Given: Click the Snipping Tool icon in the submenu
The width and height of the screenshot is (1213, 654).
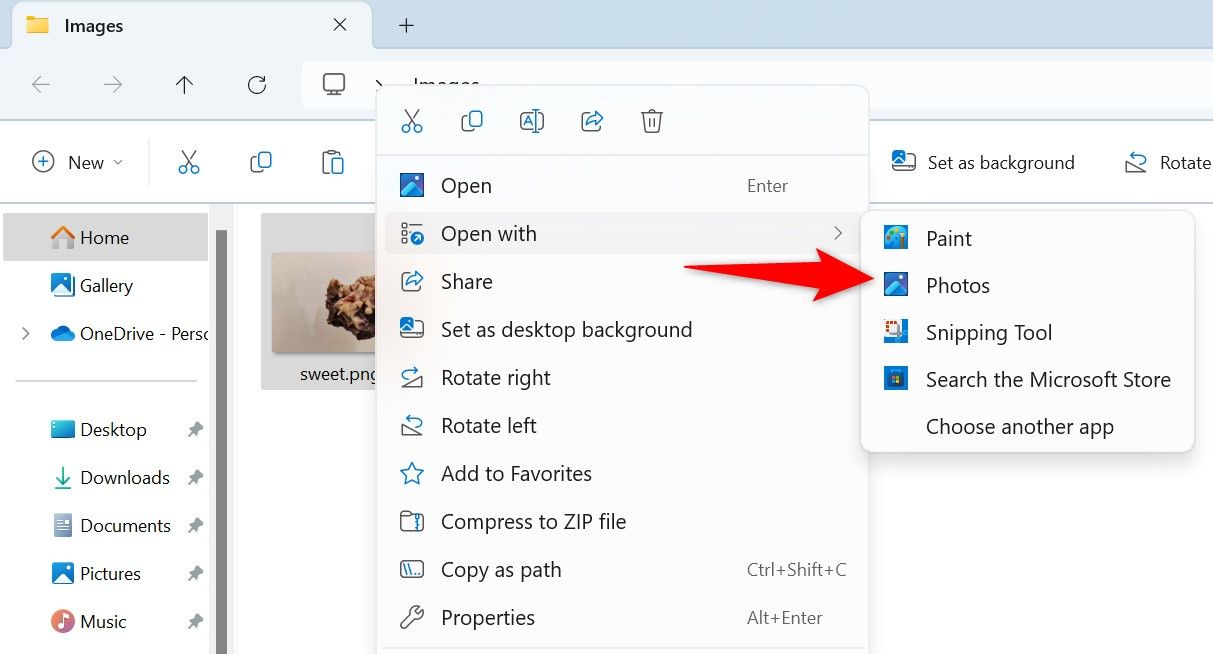Looking at the screenshot, I should (896, 332).
